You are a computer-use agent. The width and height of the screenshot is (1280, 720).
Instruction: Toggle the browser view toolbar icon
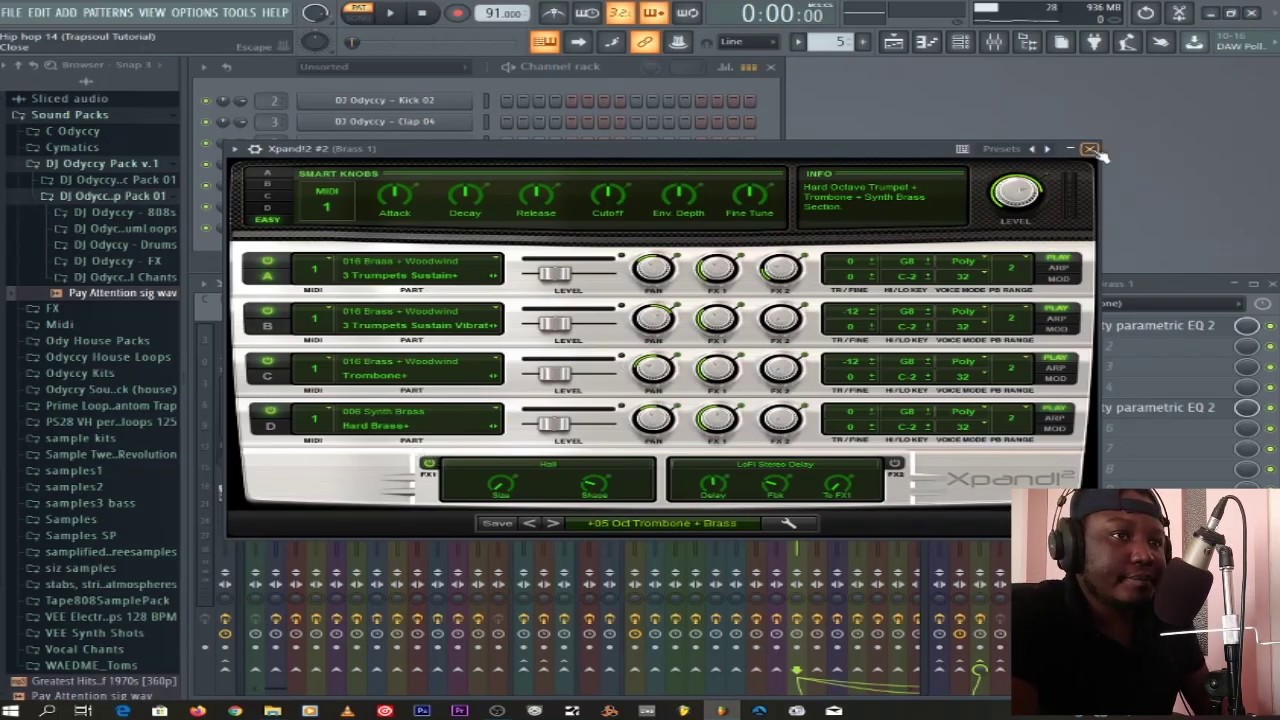pos(1028,41)
